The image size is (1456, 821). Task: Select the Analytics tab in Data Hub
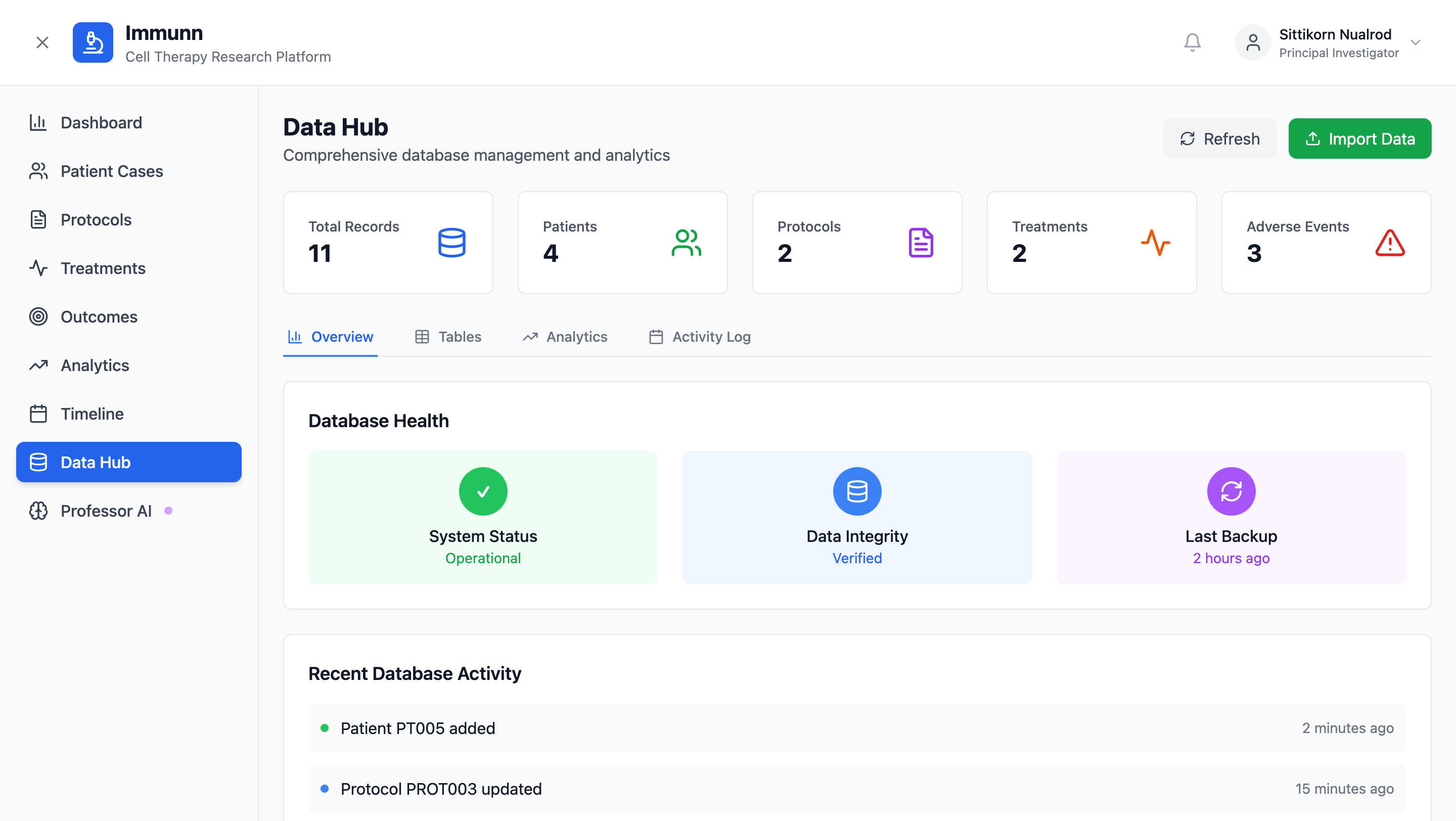[x=565, y=337]
